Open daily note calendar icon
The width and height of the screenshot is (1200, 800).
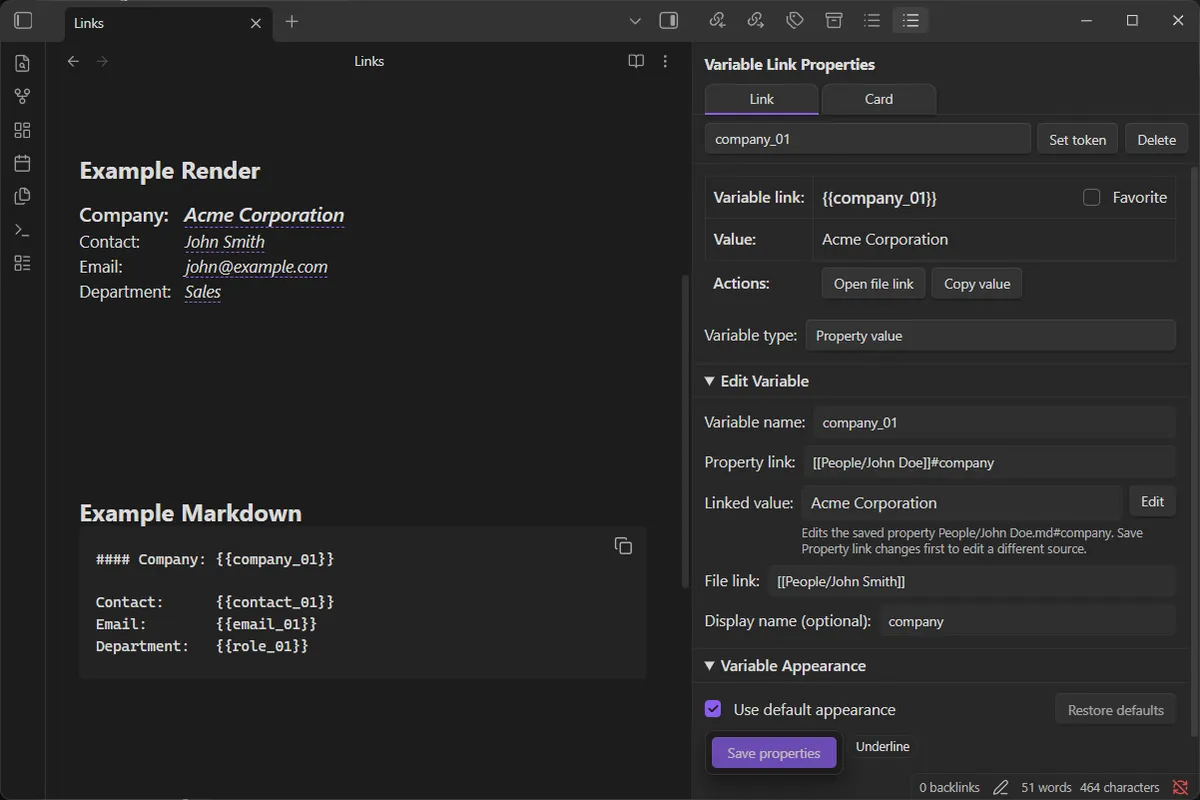tap(23, 163)
